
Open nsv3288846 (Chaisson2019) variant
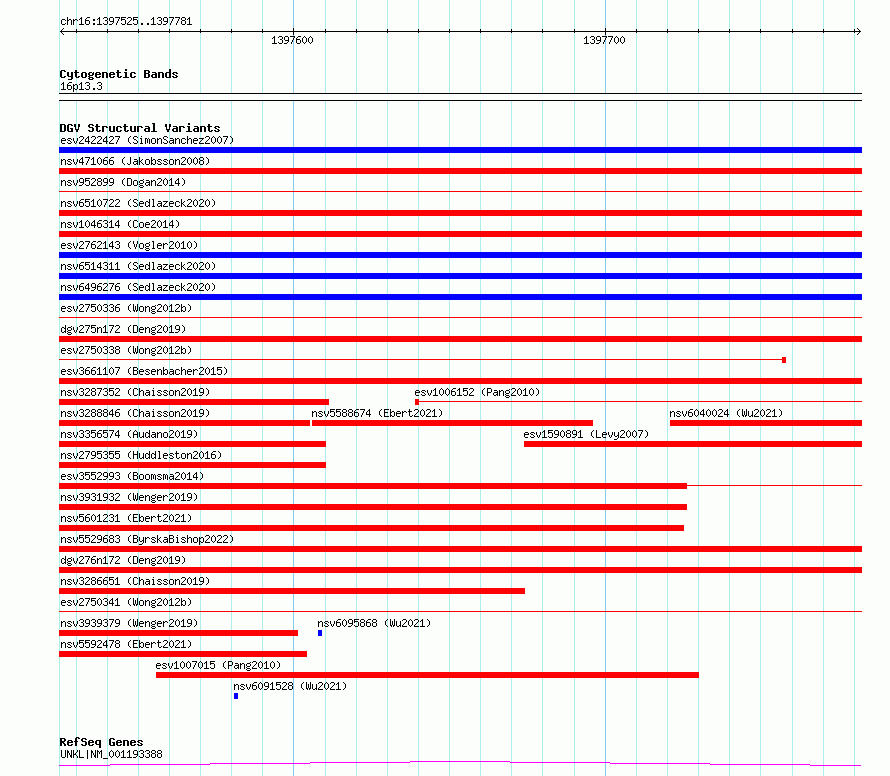click(x=135, y=413)
